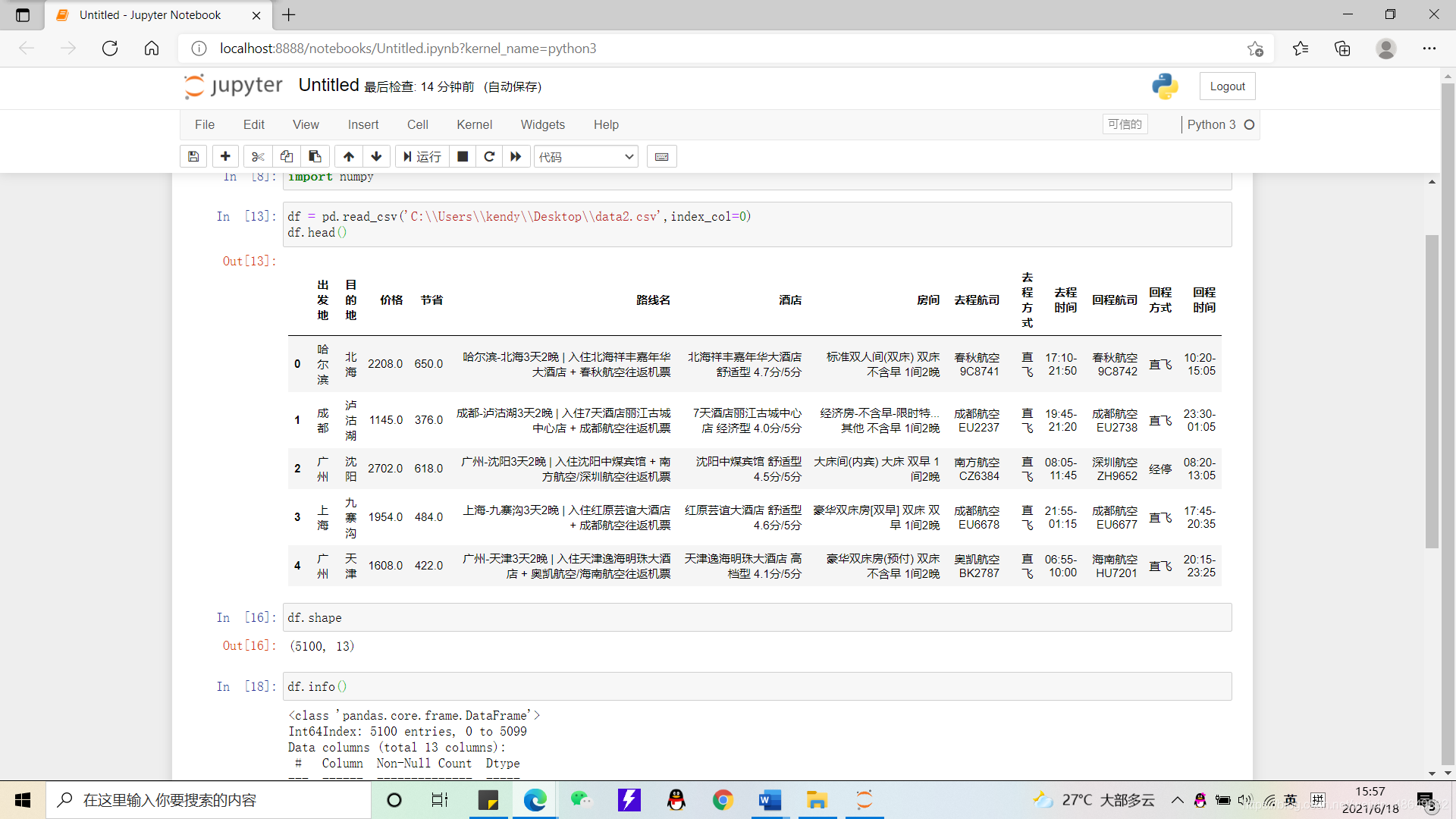This screenshot has height=819, width=1456.
Task: Move cell up with arrow icon
Action: 349,156
